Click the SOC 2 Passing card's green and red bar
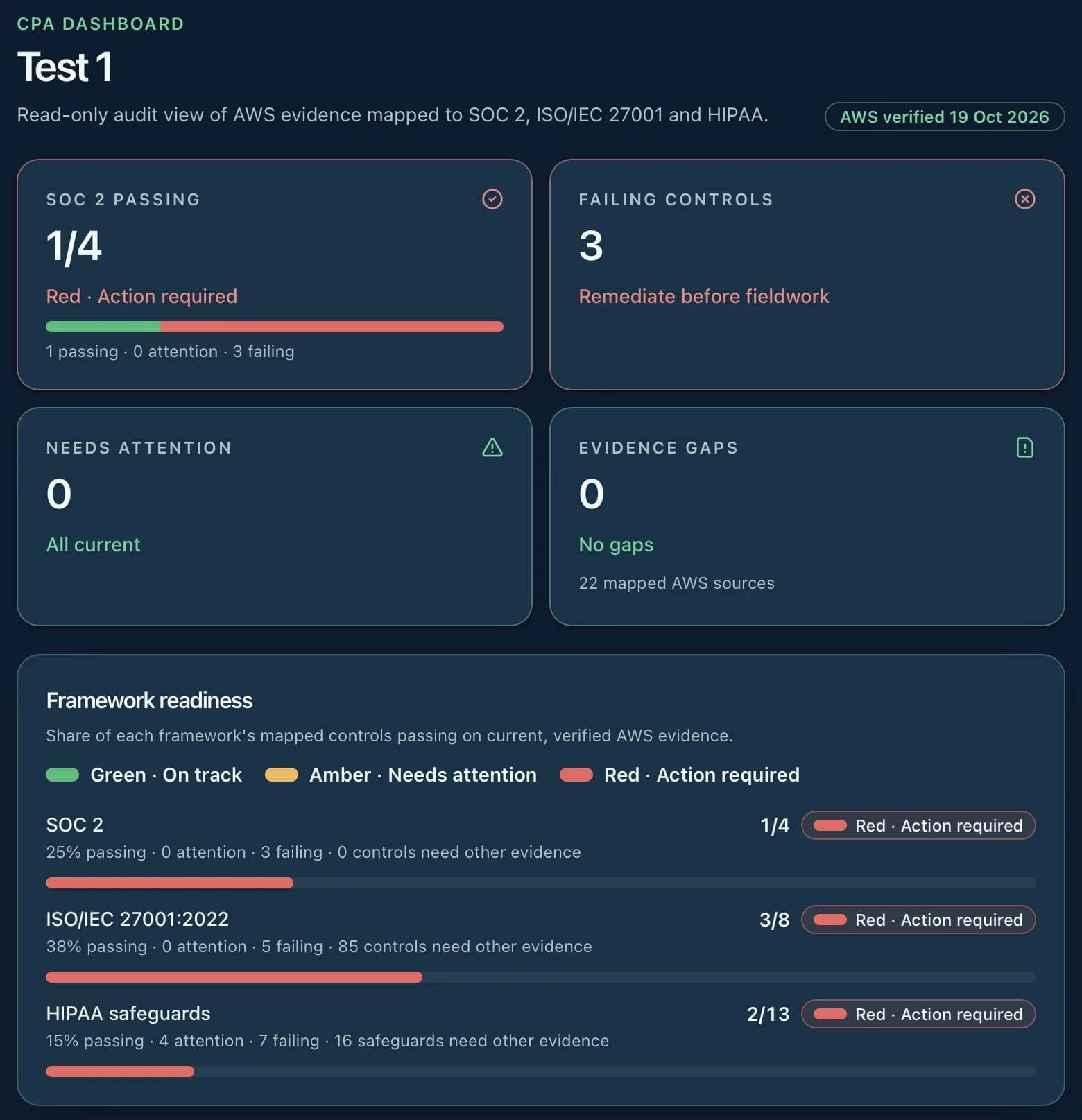 pos(275,327)
